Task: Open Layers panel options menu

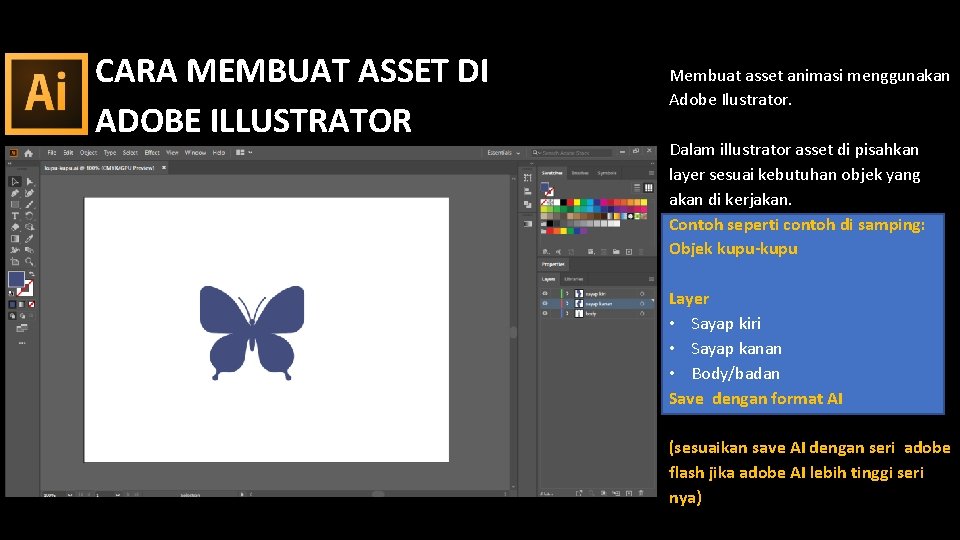Action: (x=651, y=279)
